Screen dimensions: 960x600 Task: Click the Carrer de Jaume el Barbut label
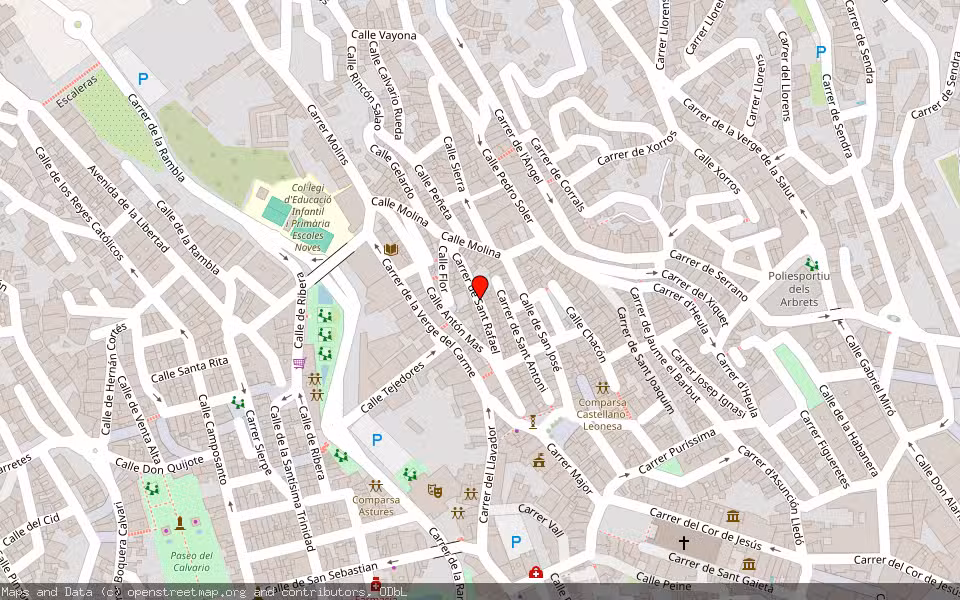point(665,345)
